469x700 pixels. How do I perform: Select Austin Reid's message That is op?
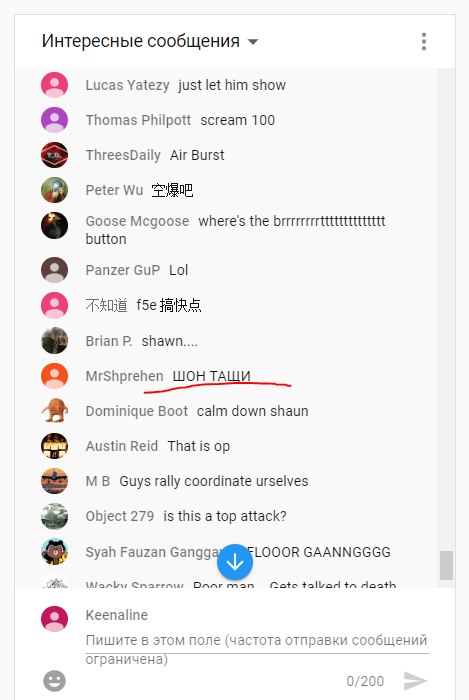199,446
